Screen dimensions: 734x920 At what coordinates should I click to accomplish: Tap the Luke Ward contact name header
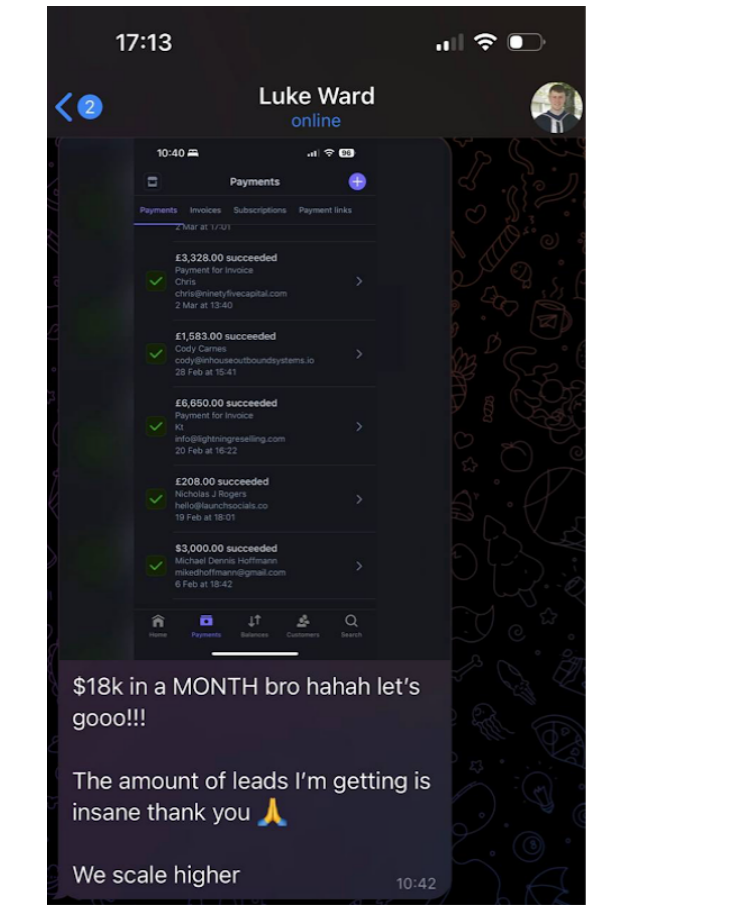pyautogui.click(x=317, y=96)
